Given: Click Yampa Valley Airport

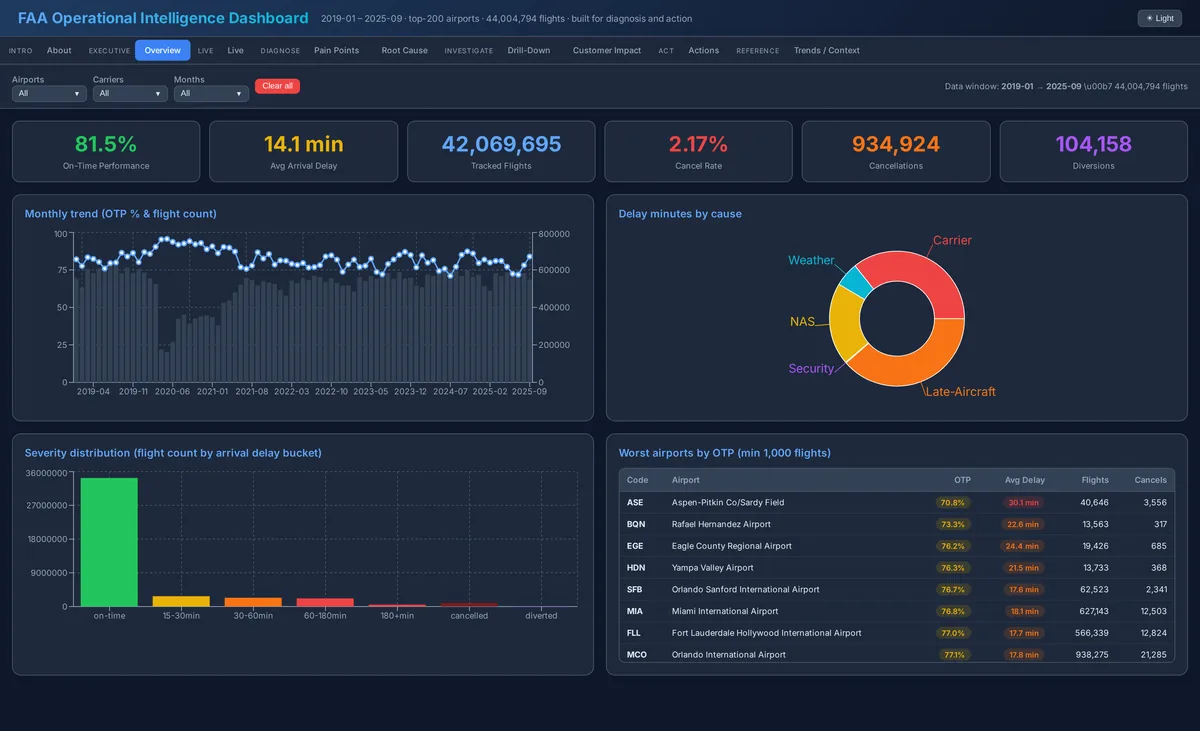Looking at the screenshot, I should tap(713, 567).
